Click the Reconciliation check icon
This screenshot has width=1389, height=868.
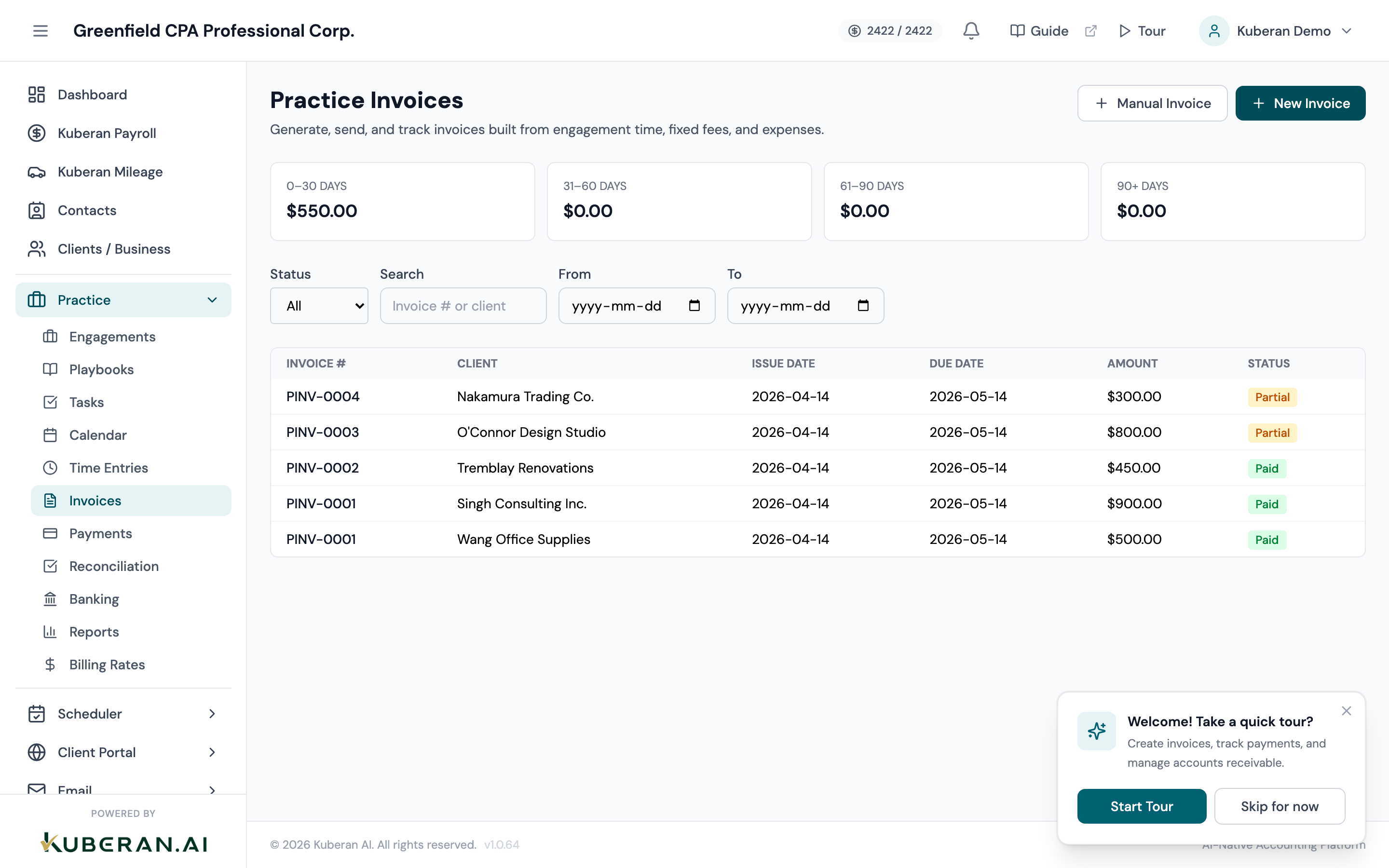[50, 566]
